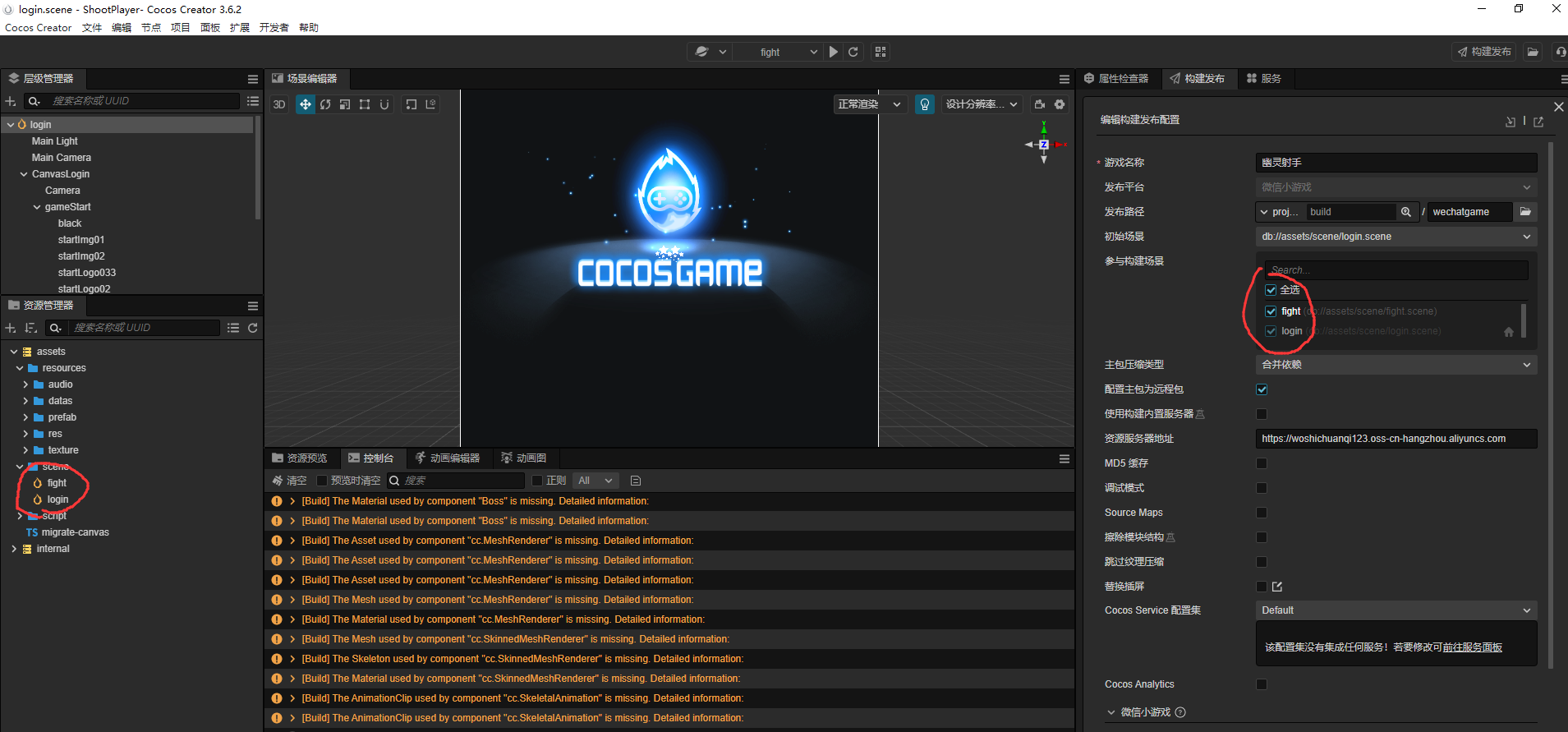Open scene editor panel menu
This screenshot has height=732, width=1568.
coord(1064,79)
